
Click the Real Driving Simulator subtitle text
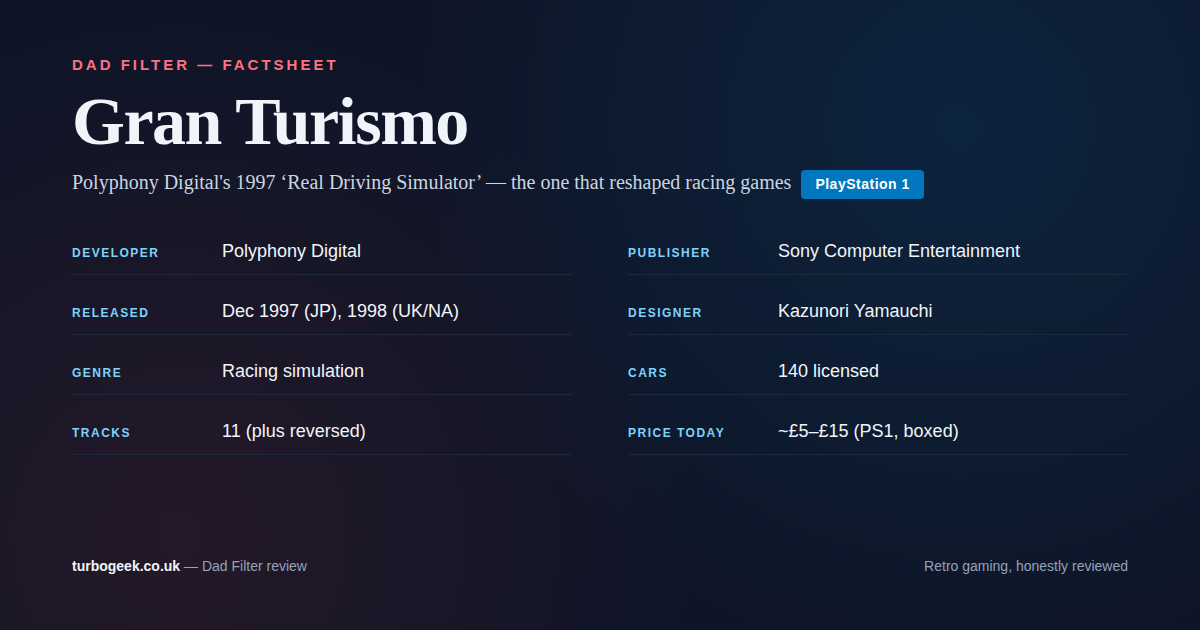[431, 183]
